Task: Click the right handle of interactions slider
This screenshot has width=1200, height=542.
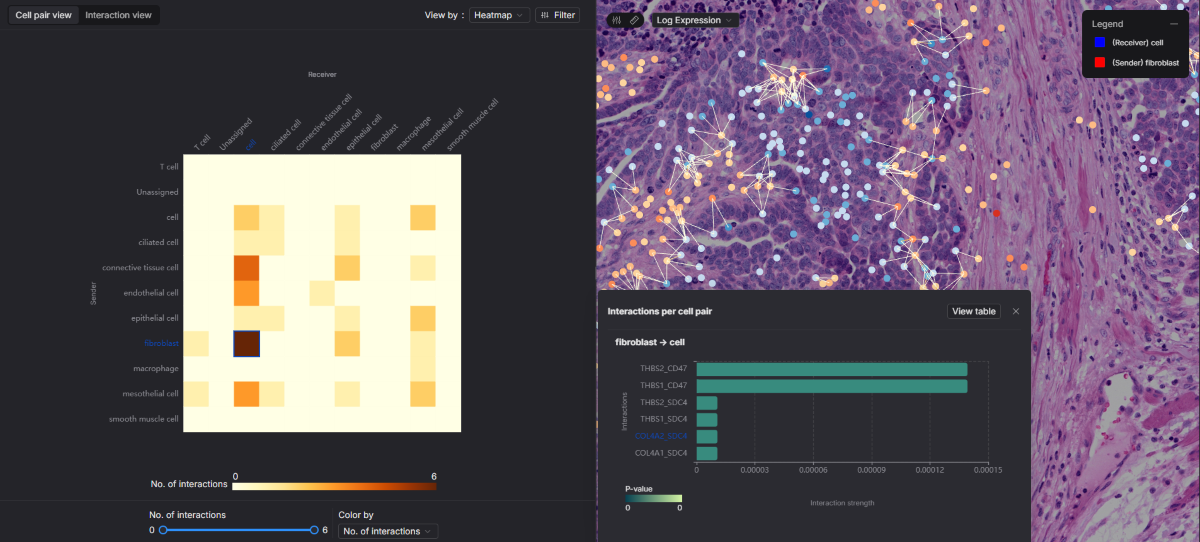Action: (x=314, y=529)
